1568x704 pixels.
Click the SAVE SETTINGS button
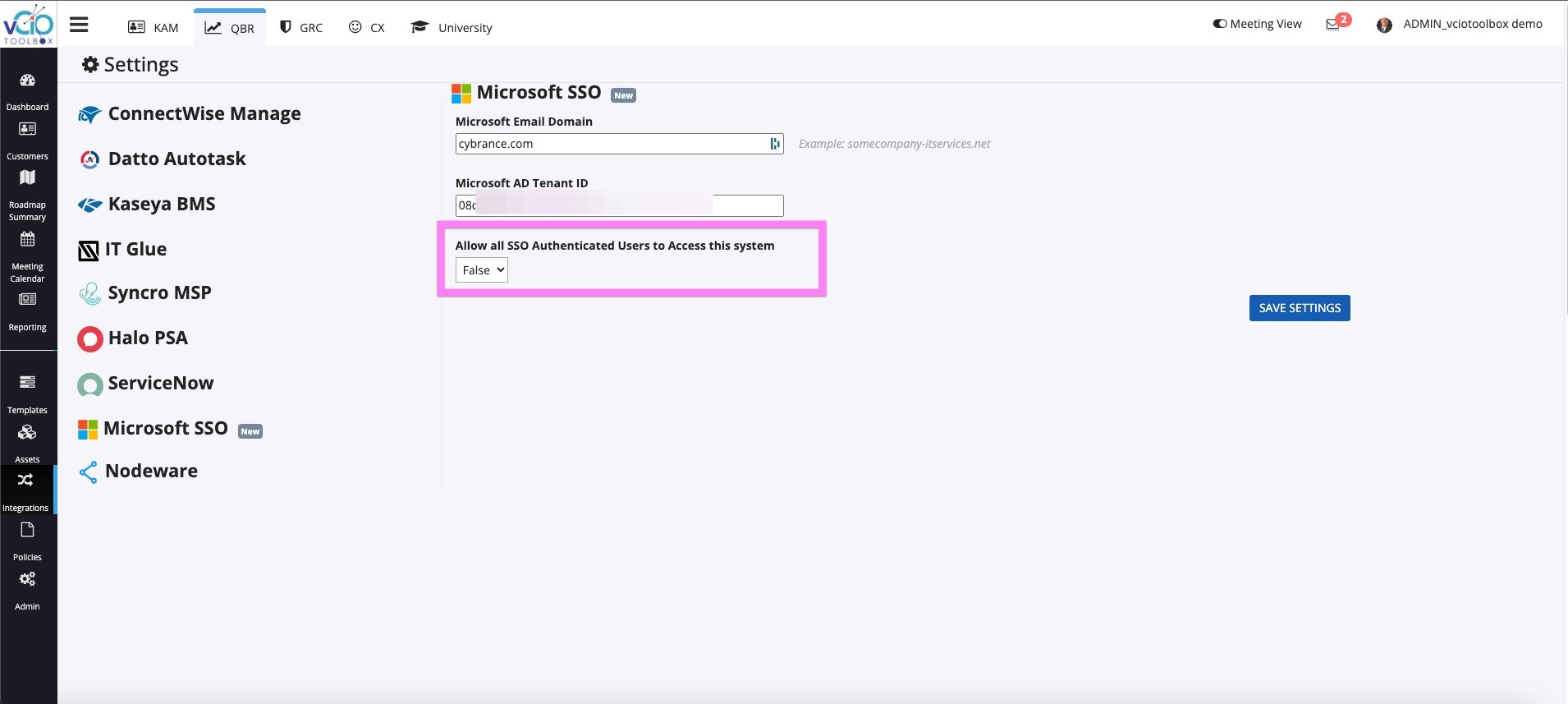[1300, 308]
